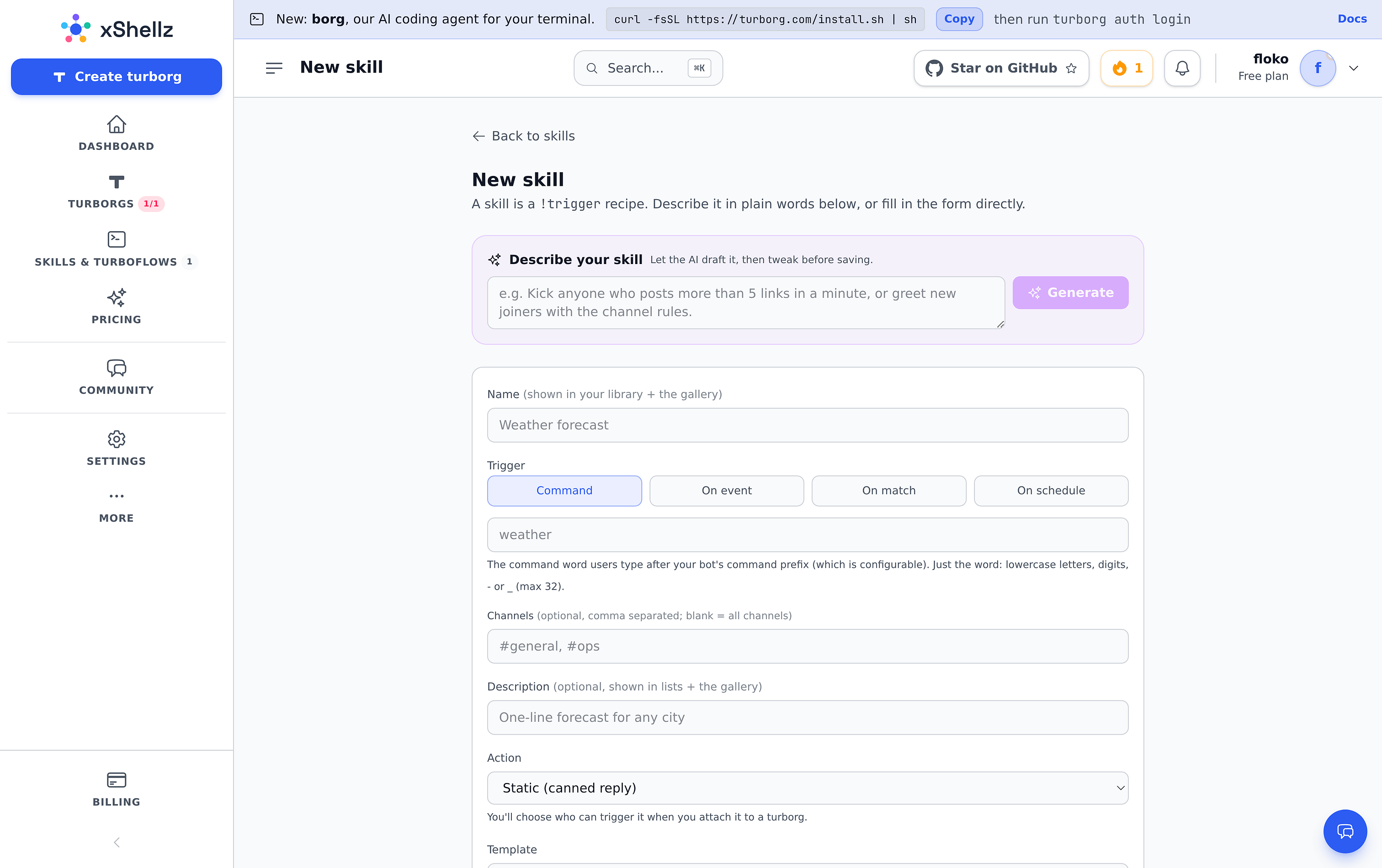Click the Generate button
This screenshot has width=1382, height=868.
click(1070, 292)
